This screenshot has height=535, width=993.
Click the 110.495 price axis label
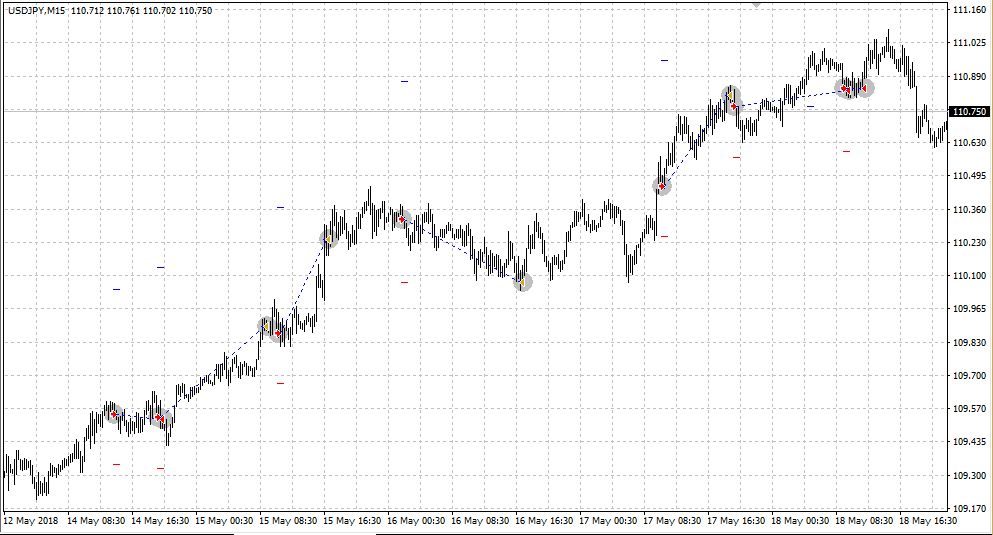(x=969, y=176)
